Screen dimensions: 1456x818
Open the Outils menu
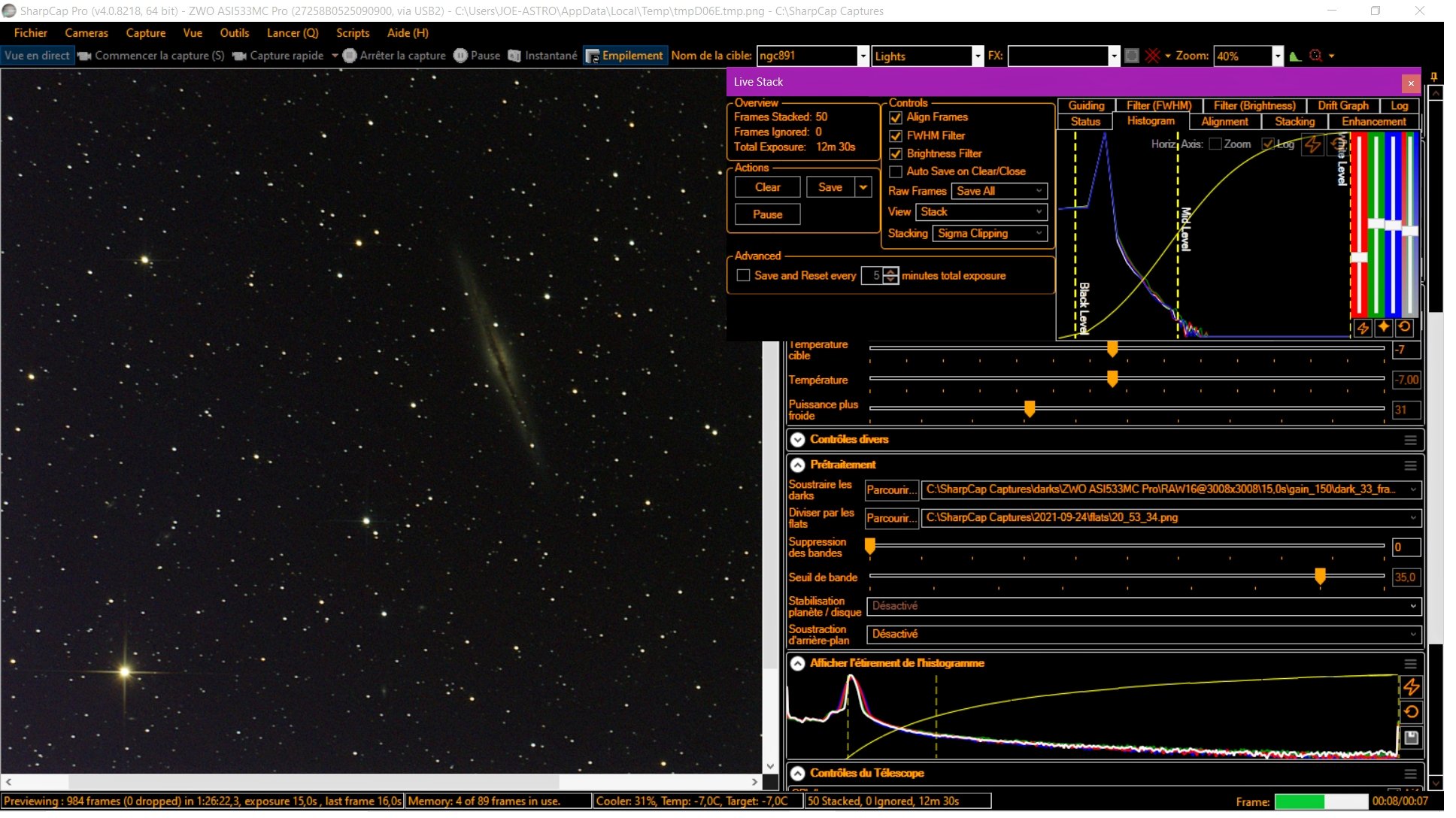coord(234,33)
